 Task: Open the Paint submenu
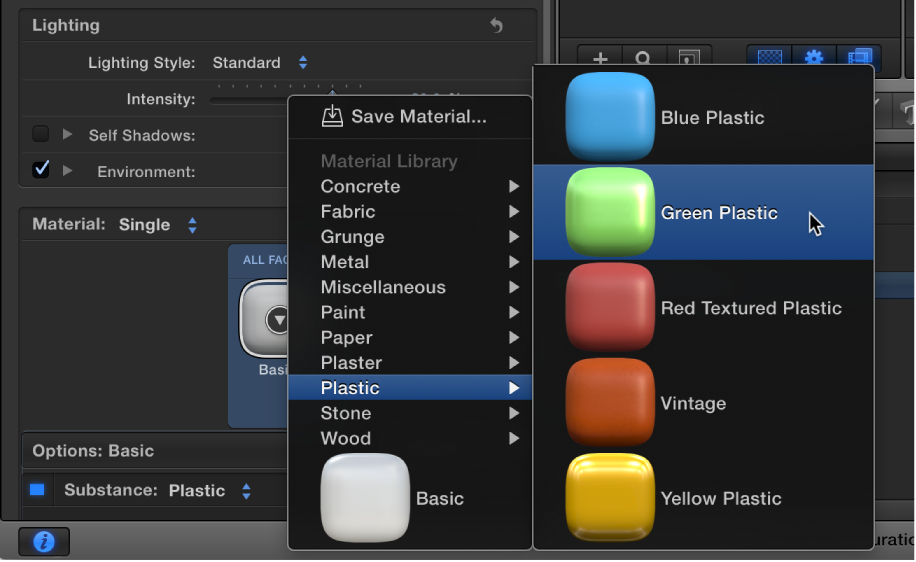[410, 312]
